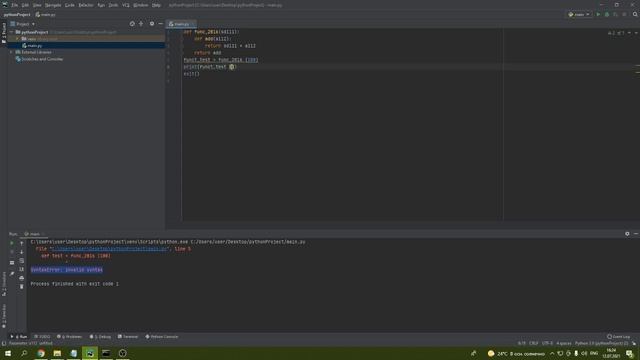Open the Edit menu
Screen dimensions: 640x360
pos(25,5)
